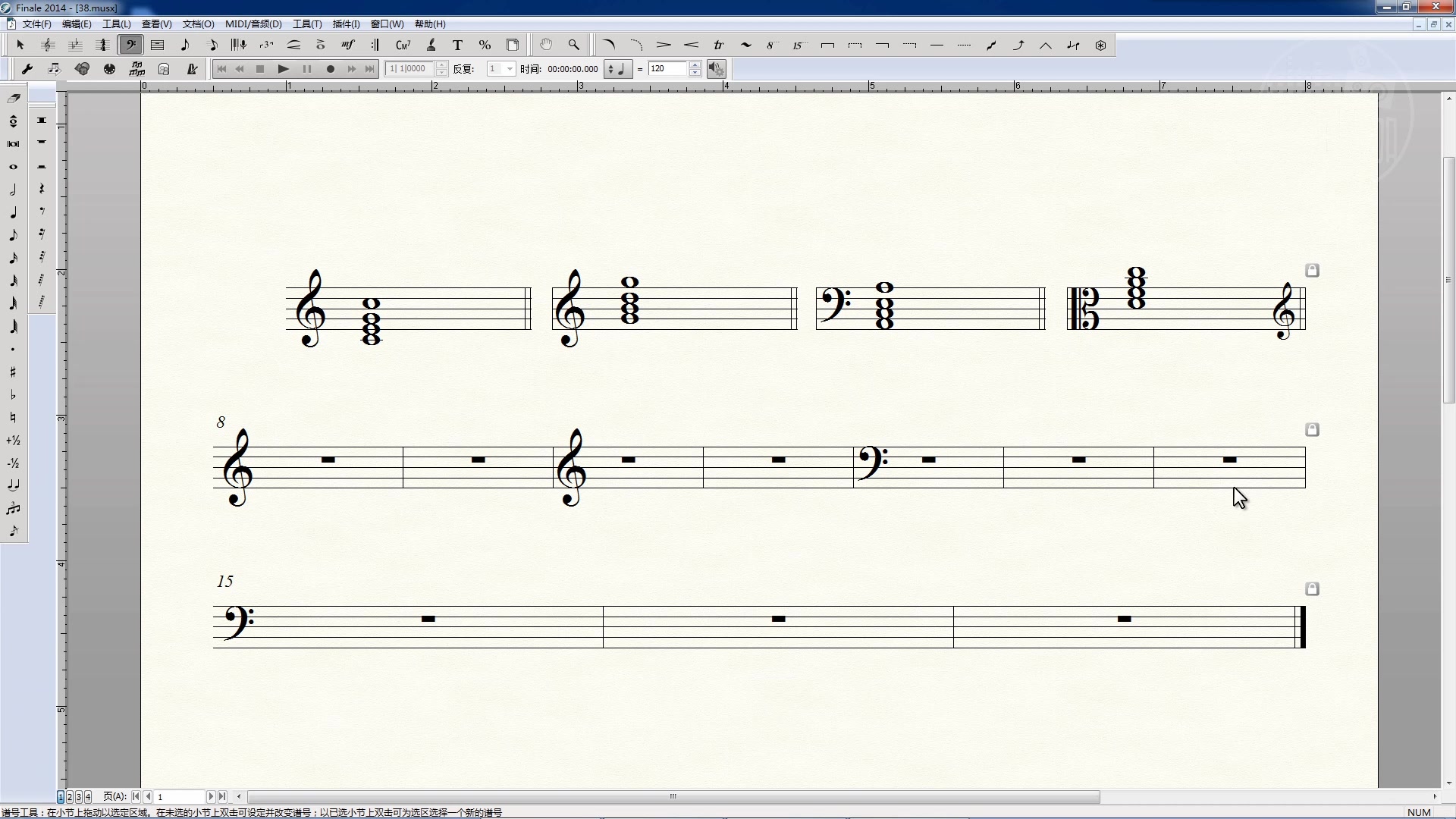The image size is (1456, 819).
Task: Increase tempo using stepper up arrow
Action: 695,65
